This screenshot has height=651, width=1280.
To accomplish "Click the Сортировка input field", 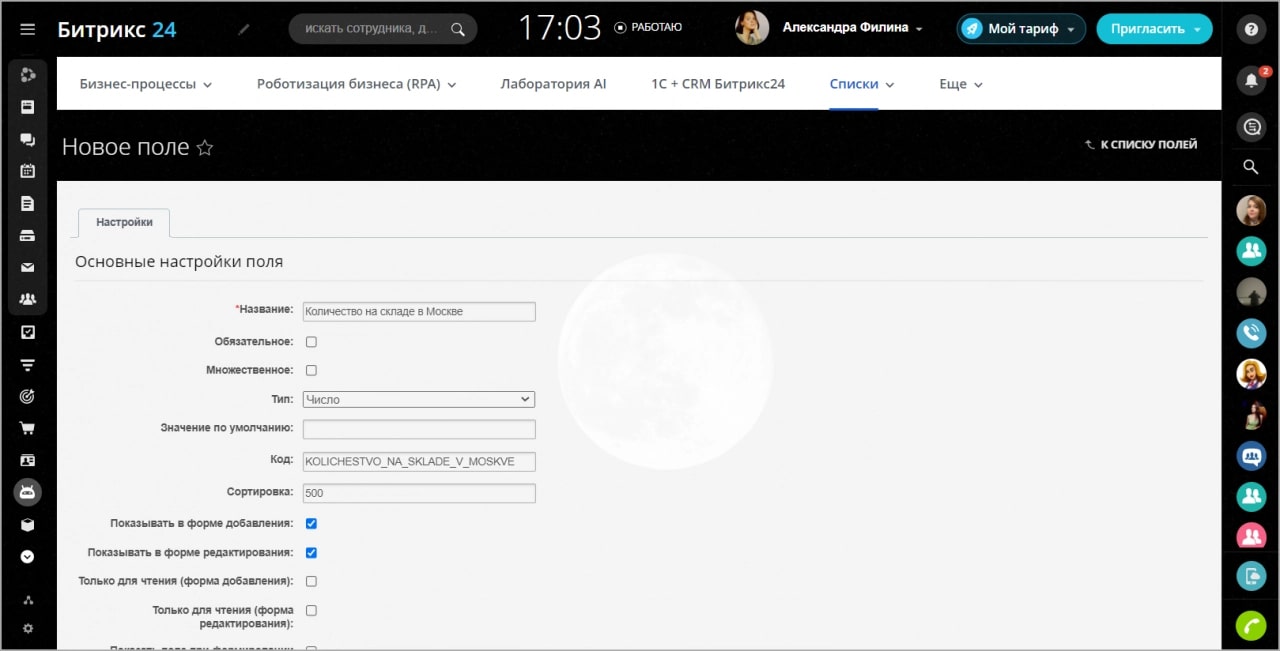I will [418, 493].
